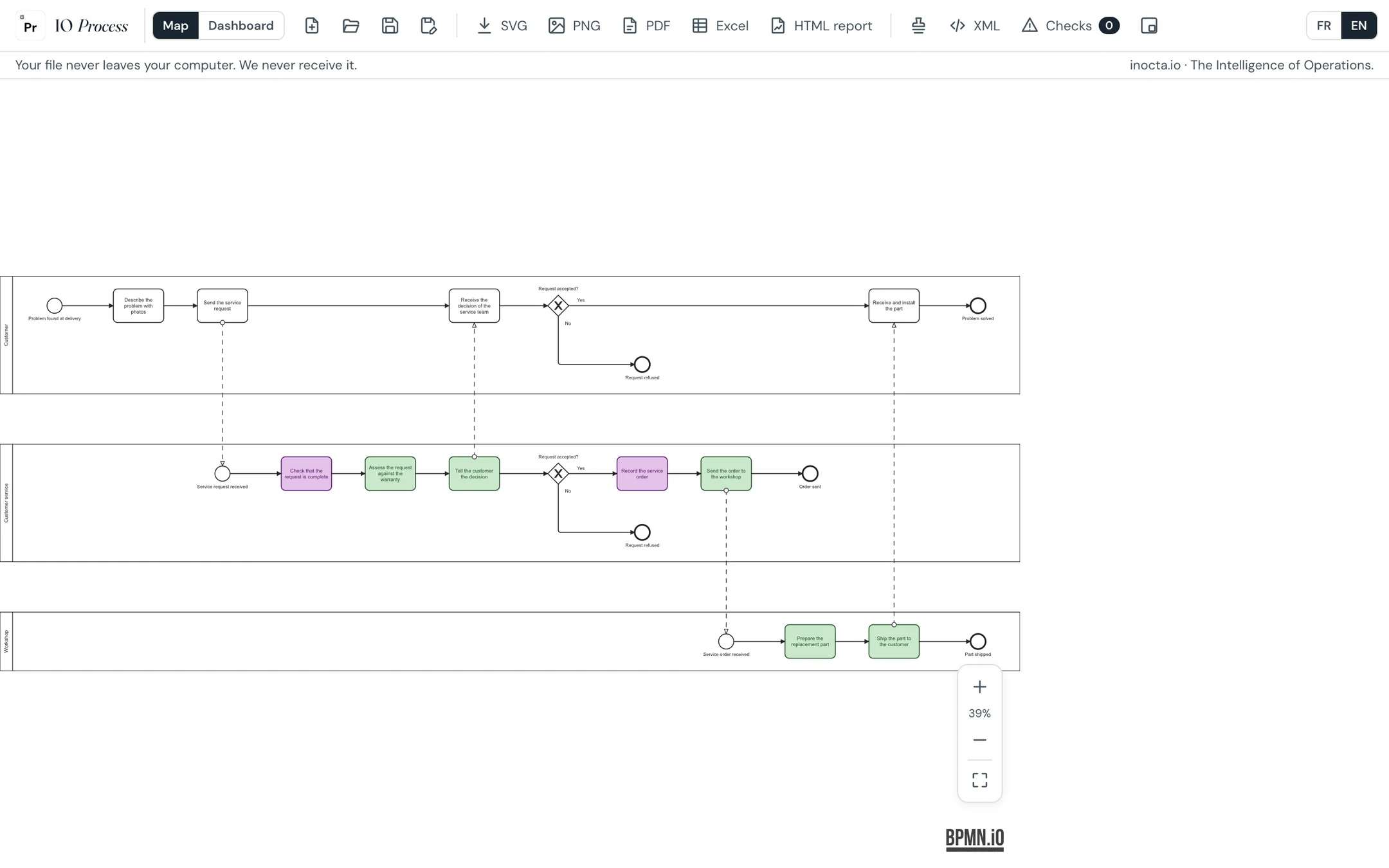Screen dimensions: 1389x868
Task: Export the data to Excel
Action: click(x=720, y=26)
